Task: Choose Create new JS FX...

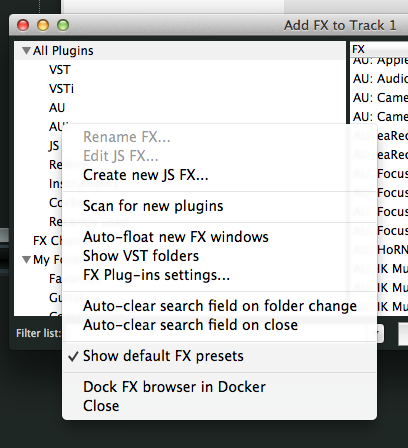Action: click(x=219, y=175)
